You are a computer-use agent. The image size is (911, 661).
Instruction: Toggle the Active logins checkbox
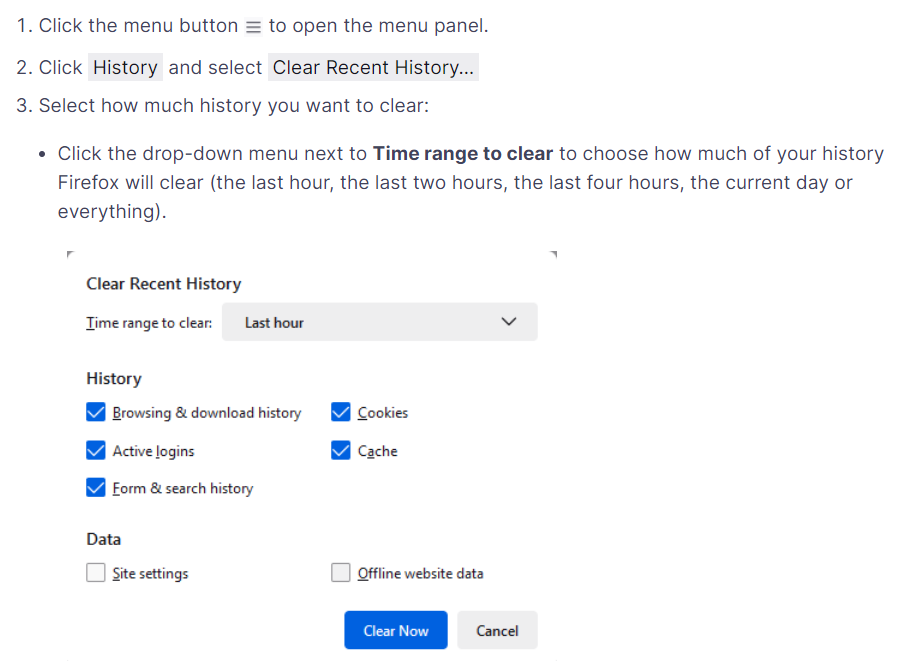(96, 450)
